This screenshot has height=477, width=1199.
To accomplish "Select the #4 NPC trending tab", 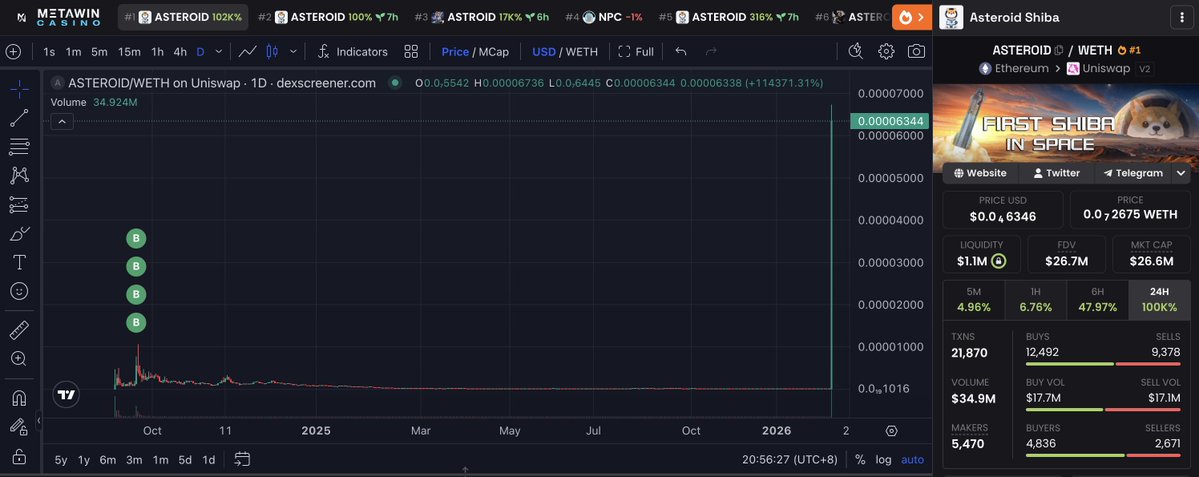I will coord(603,17).
